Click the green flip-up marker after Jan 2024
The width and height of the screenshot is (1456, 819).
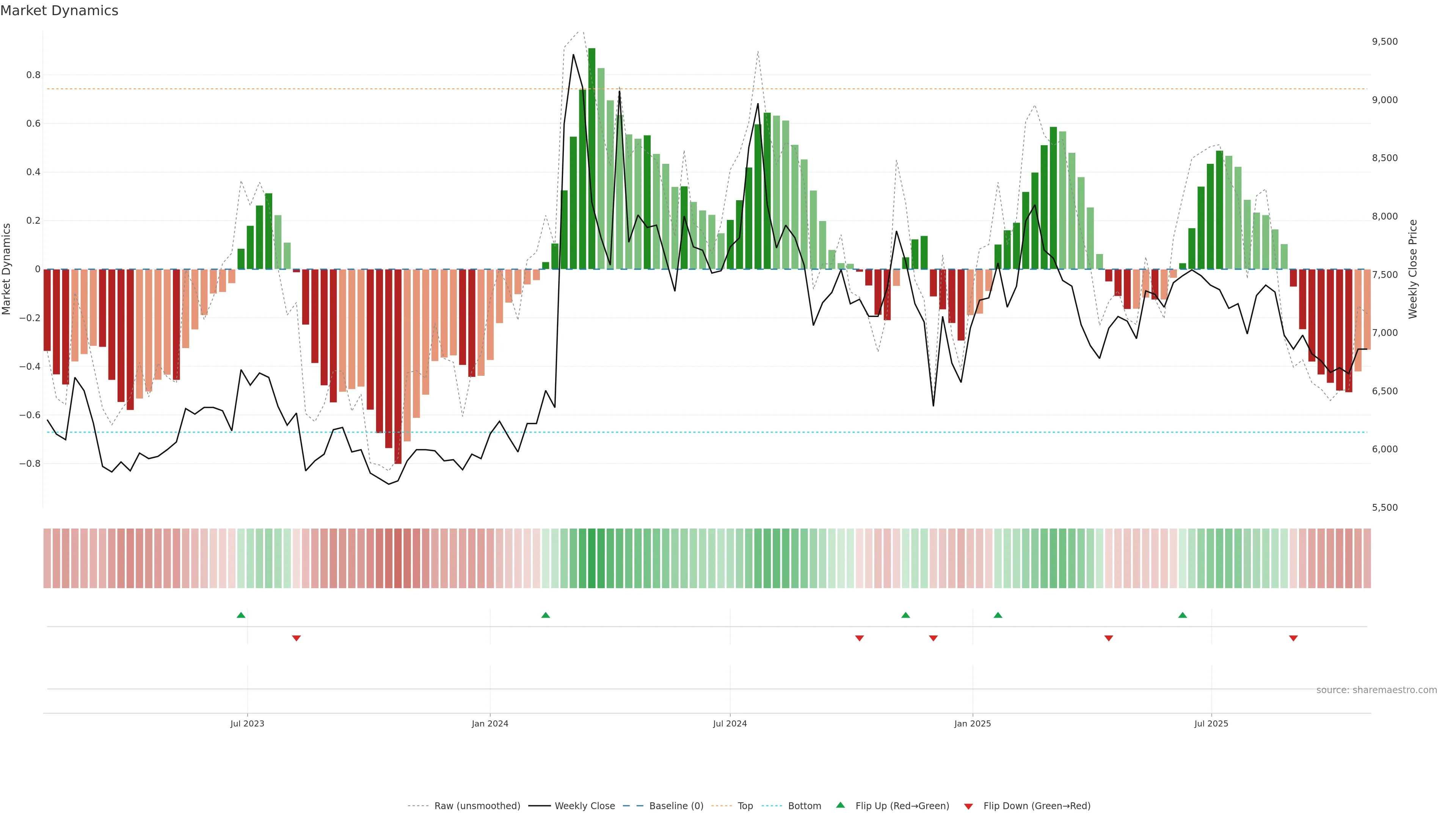(x=546, y=615)
